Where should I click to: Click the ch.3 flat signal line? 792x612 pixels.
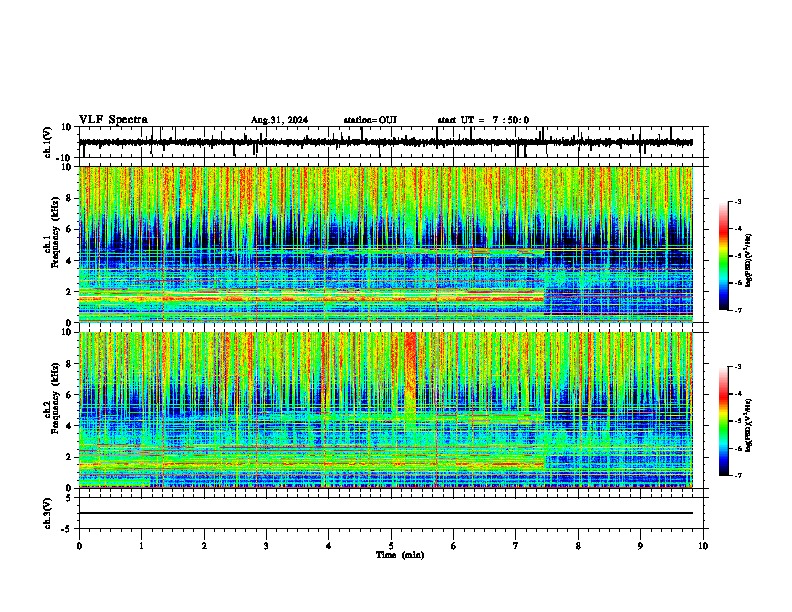click(385, 513)
